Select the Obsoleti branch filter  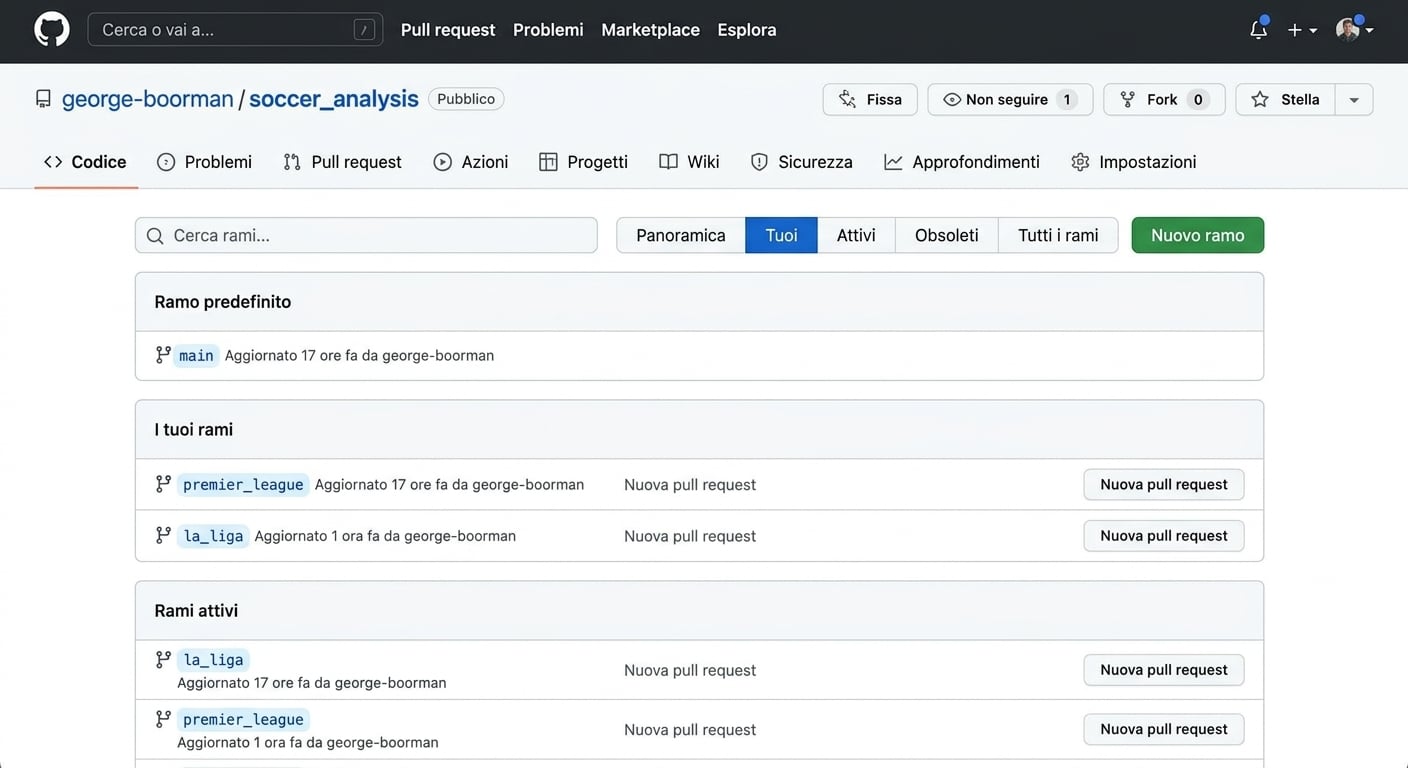pos(947,235)
